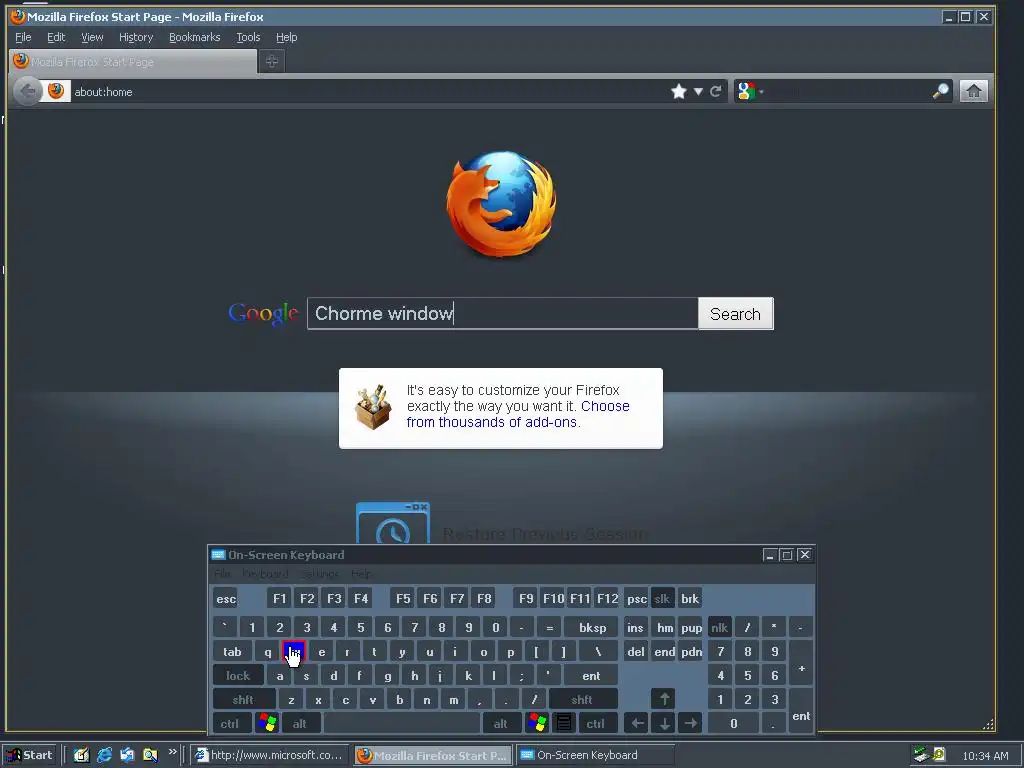Click the left Windows logo key on the keyboard

(267, 724)
